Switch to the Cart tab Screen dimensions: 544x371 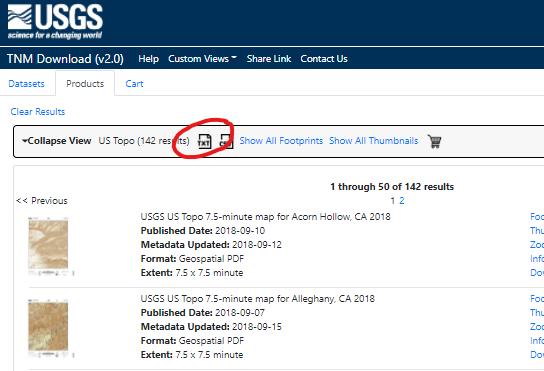(134, 84)
